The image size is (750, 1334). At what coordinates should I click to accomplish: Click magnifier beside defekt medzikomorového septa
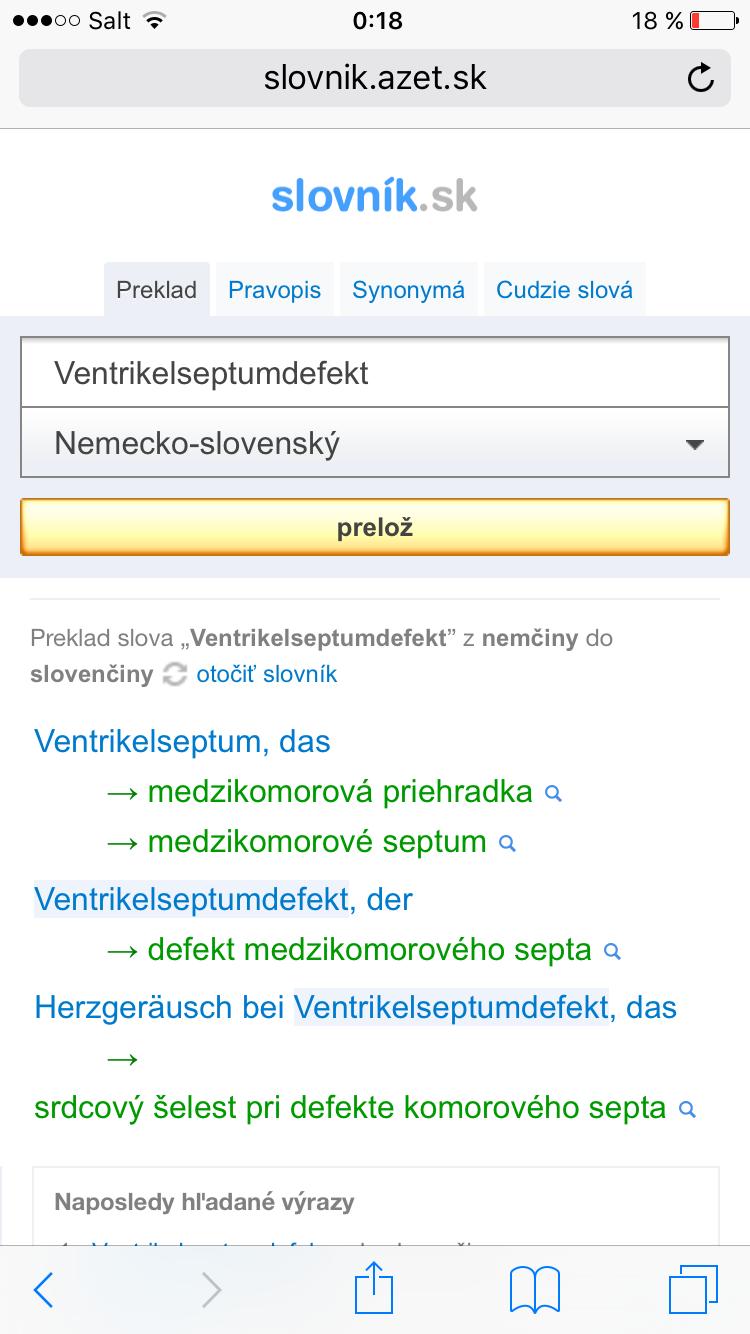[613, 951]
